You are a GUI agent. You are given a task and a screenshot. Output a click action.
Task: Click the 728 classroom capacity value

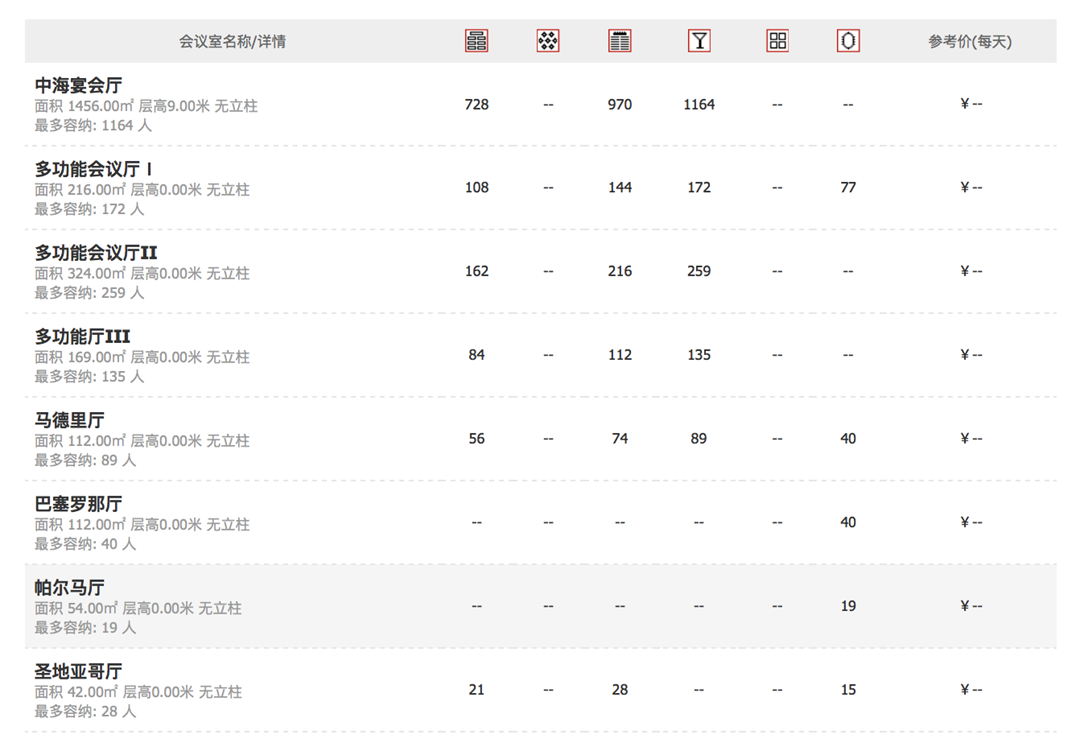pos(477,104)
